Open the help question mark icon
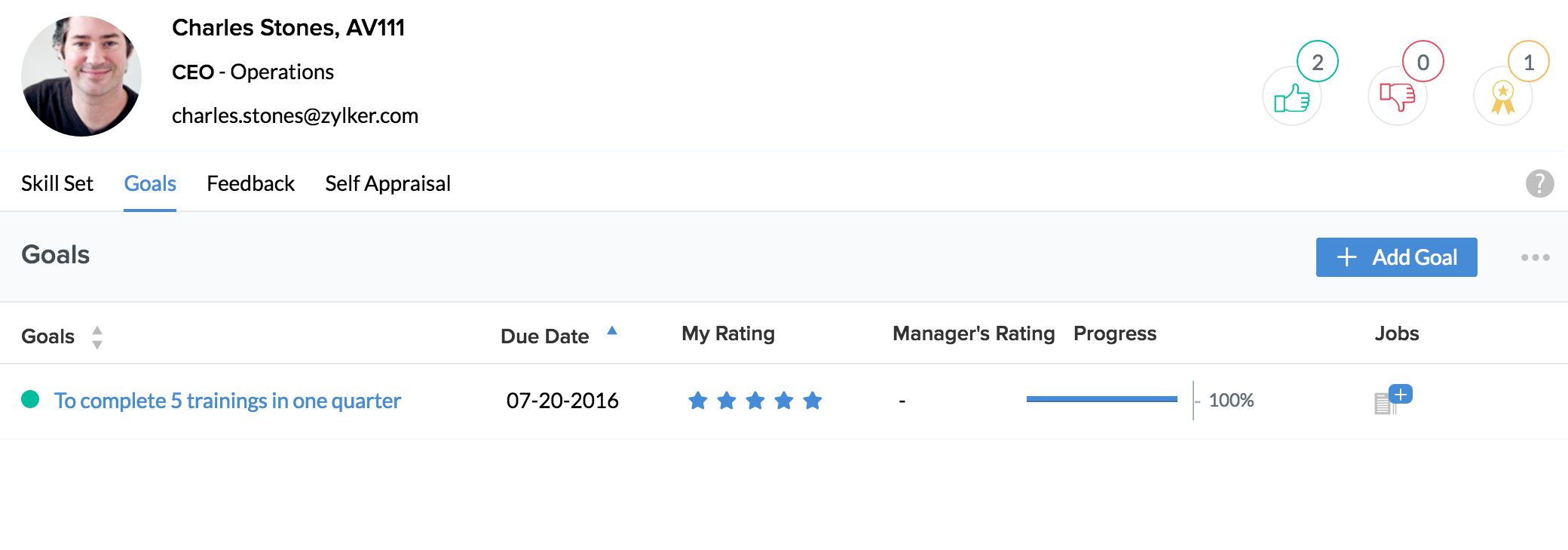The image size is (1568, 550). click(1539, 183)
